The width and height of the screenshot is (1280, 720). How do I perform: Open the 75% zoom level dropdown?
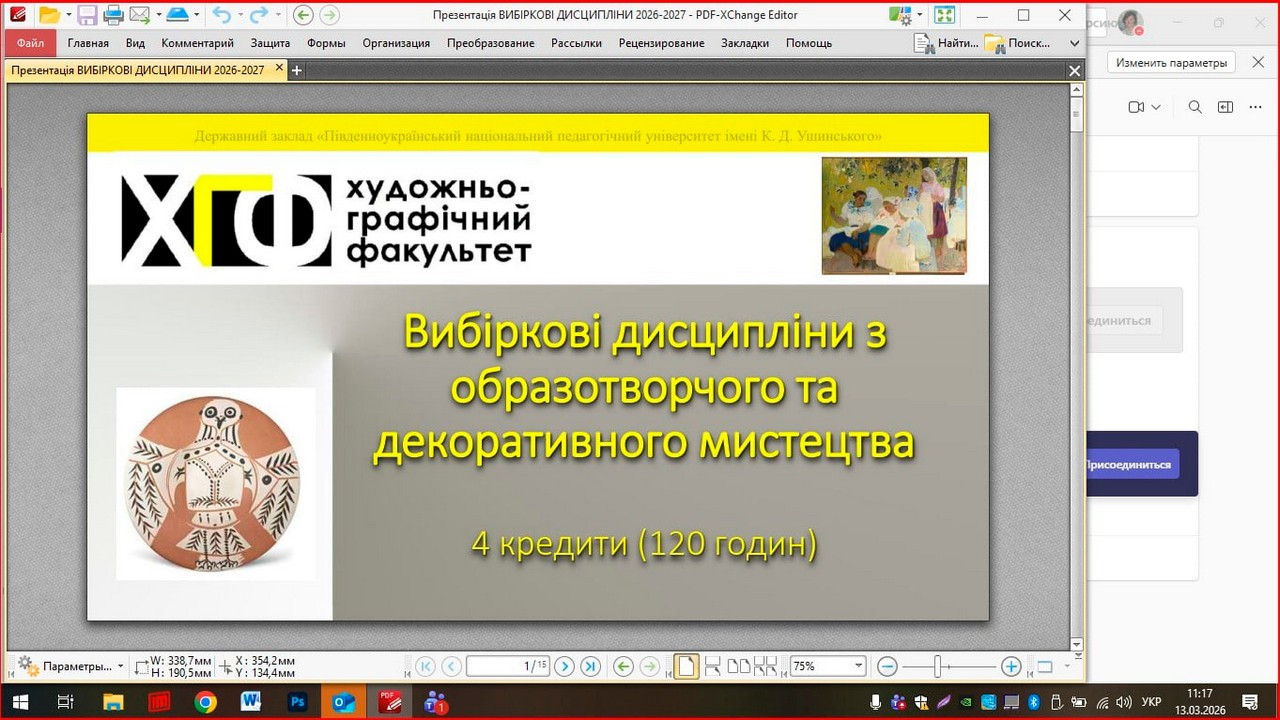[x=858, y=666]
